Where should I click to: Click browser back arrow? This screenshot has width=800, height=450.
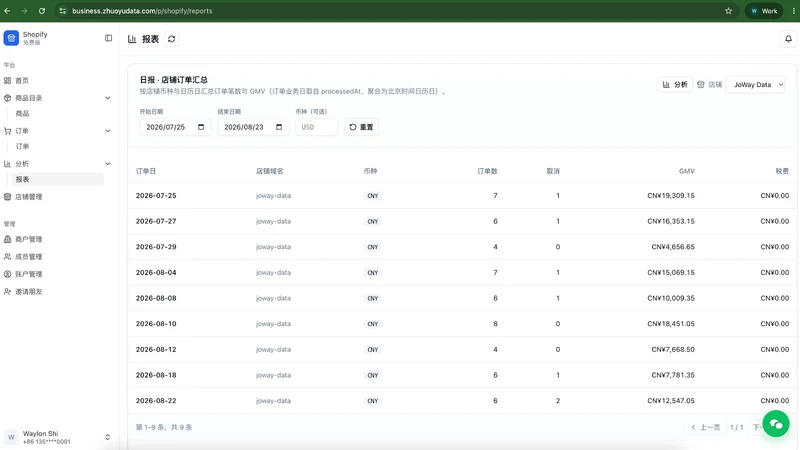tap(7, 11)
